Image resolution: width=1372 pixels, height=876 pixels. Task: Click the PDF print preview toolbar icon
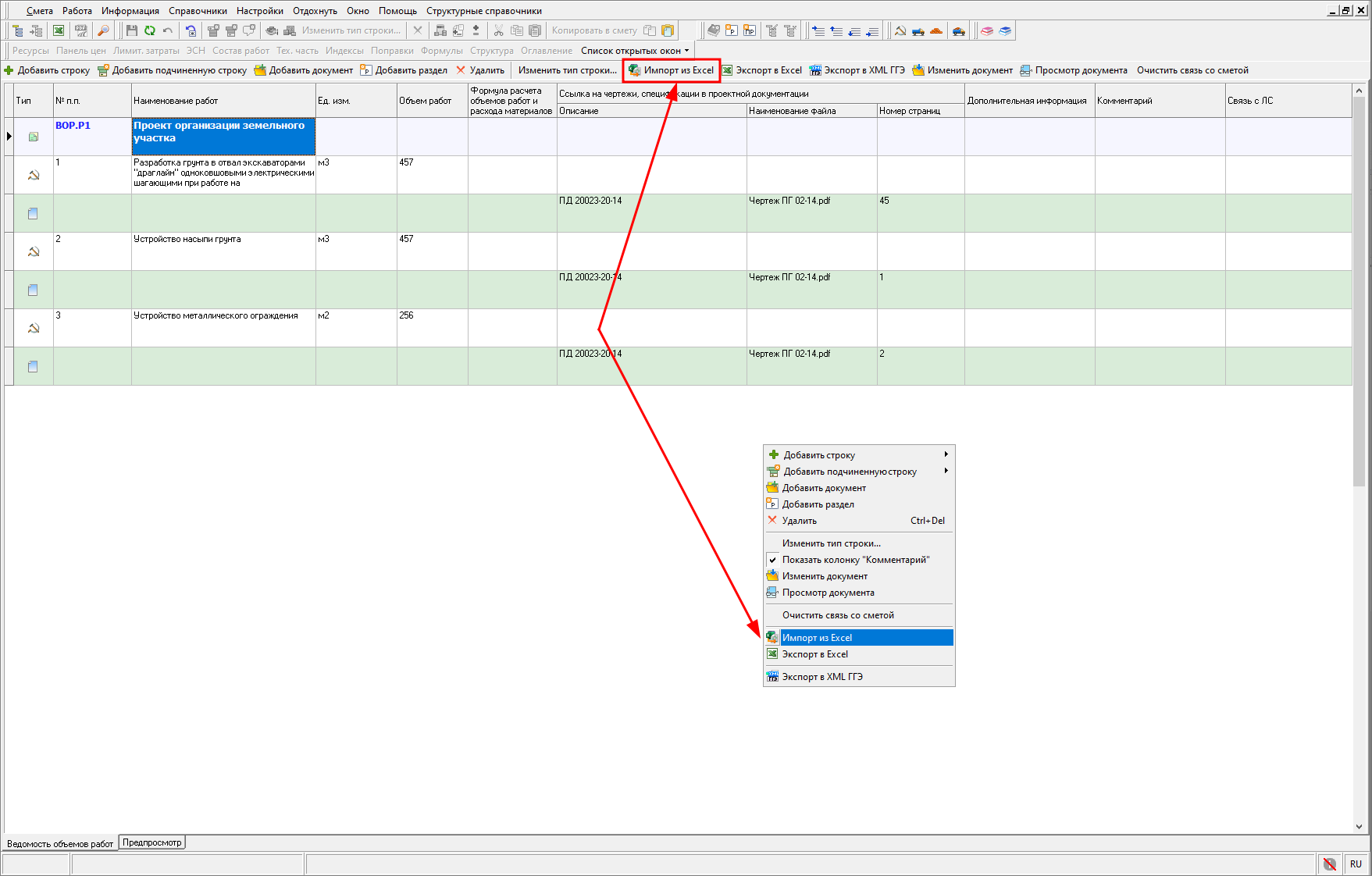click(x=81, y=30)
